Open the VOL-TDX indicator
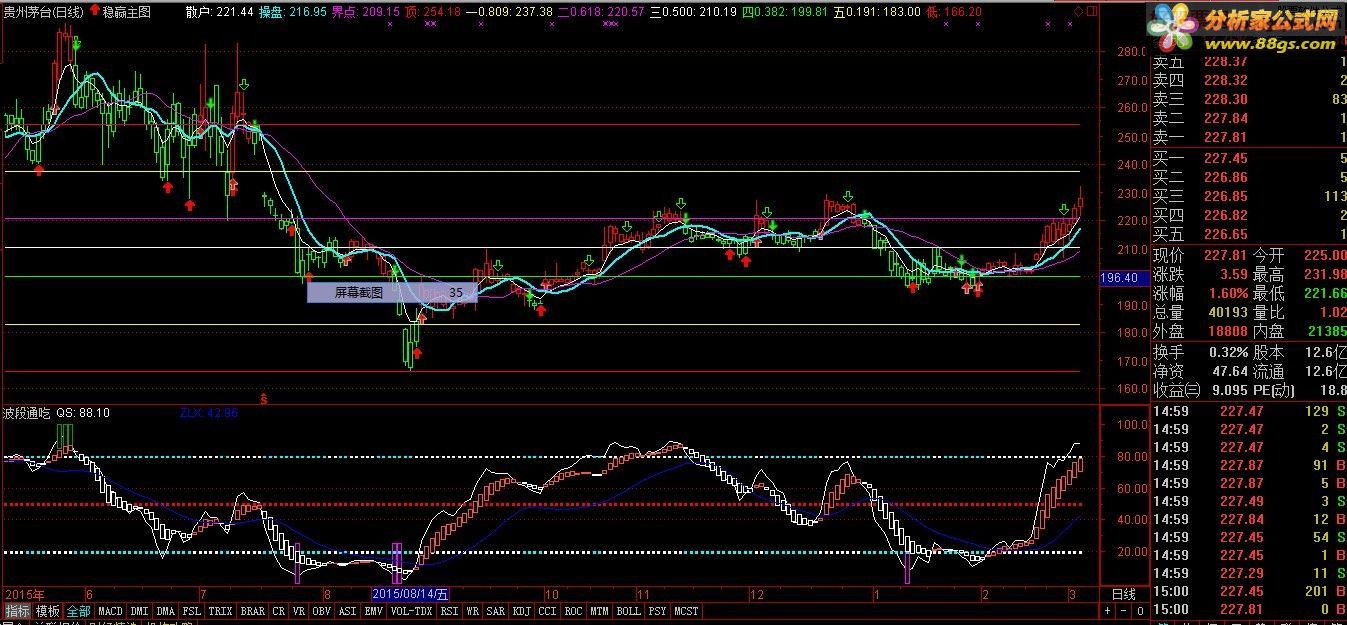 (x=412, y=610)
